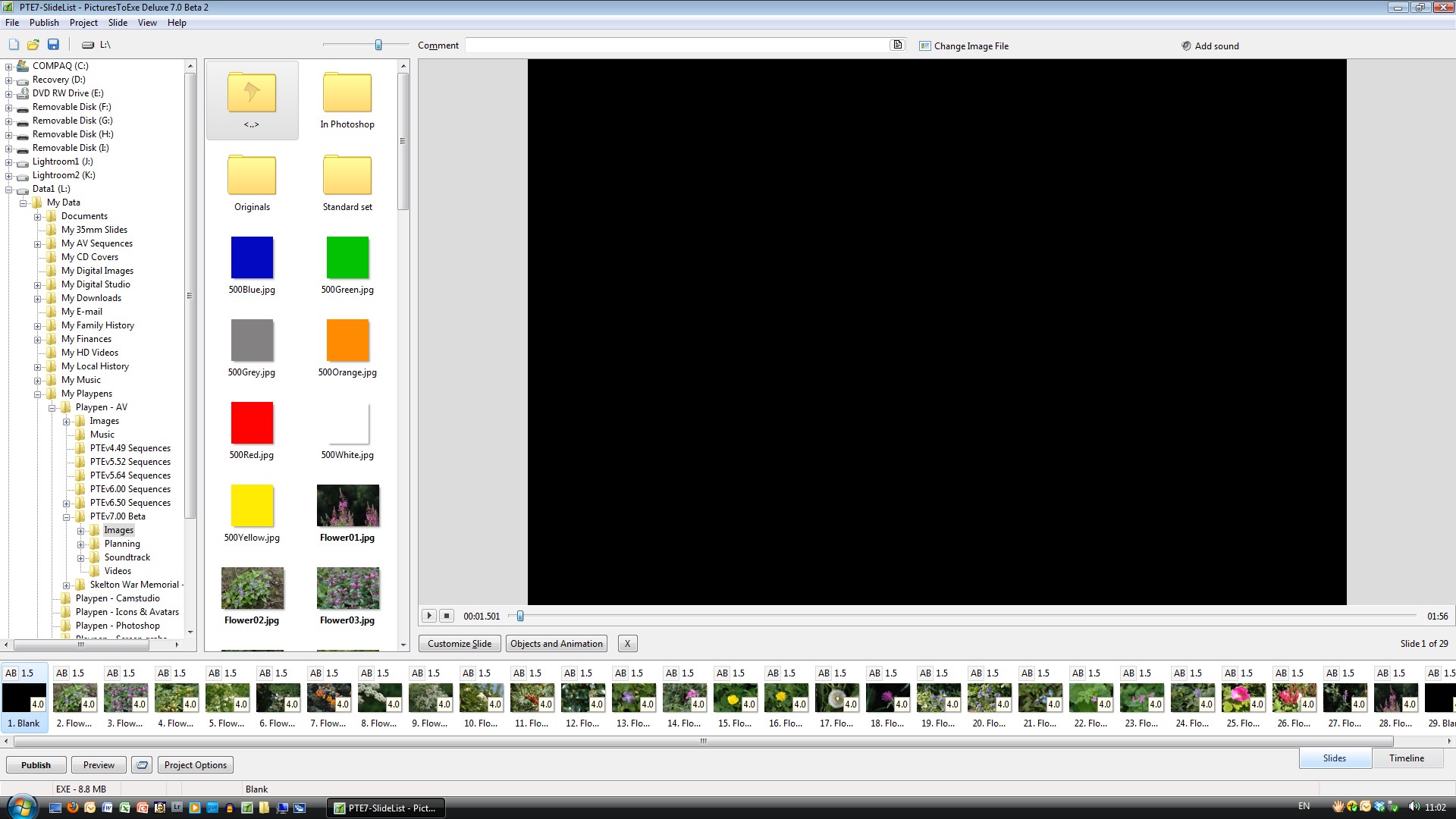Expand the Soundtrack folder node
1456x819 pixels.
pos(80,558)
